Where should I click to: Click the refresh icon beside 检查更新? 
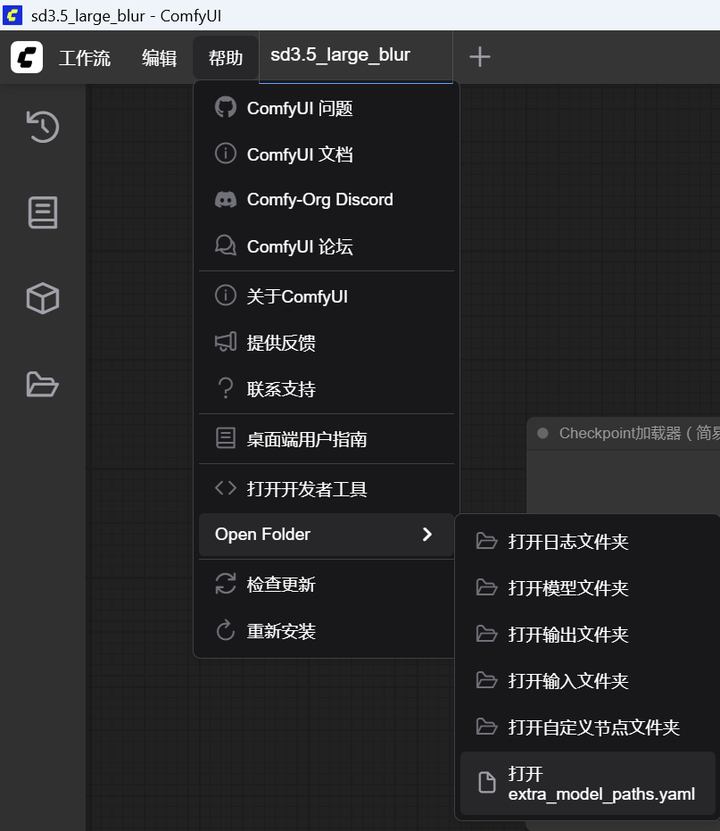(x=225, y=584)
